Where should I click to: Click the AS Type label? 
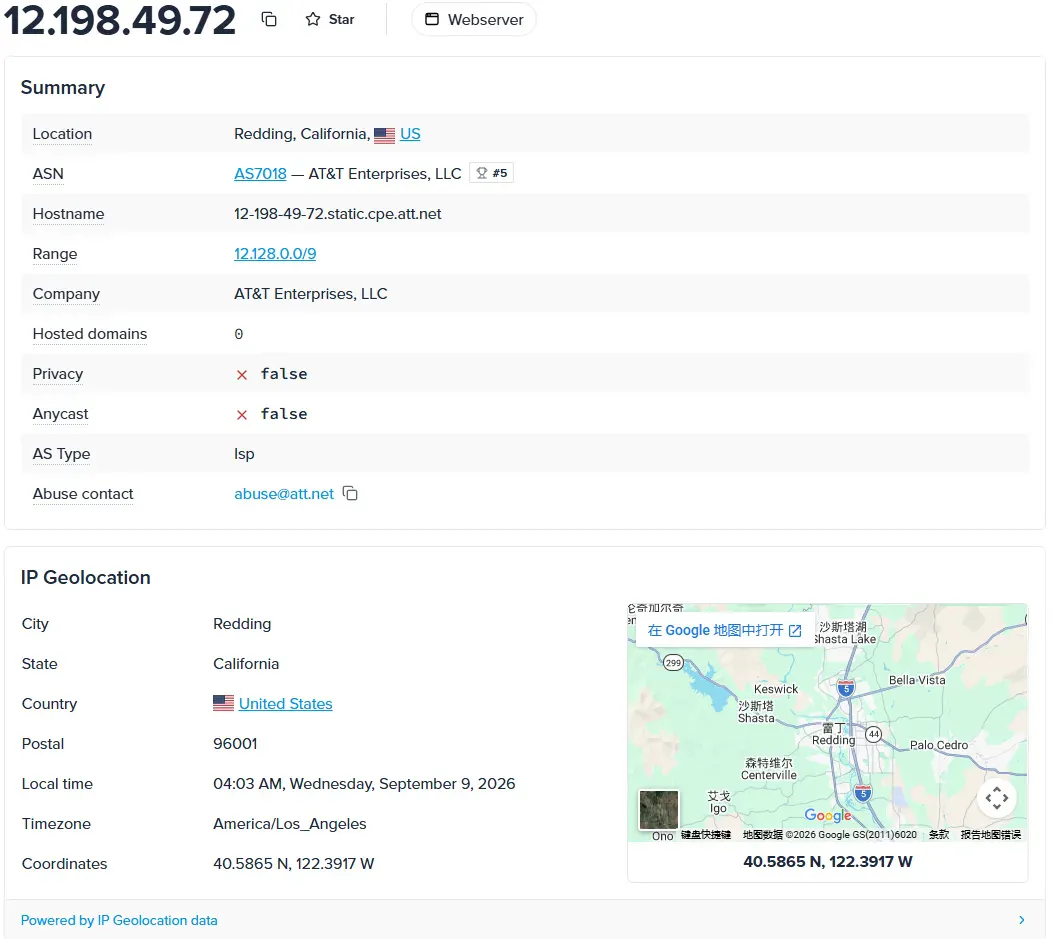[62, 454]
